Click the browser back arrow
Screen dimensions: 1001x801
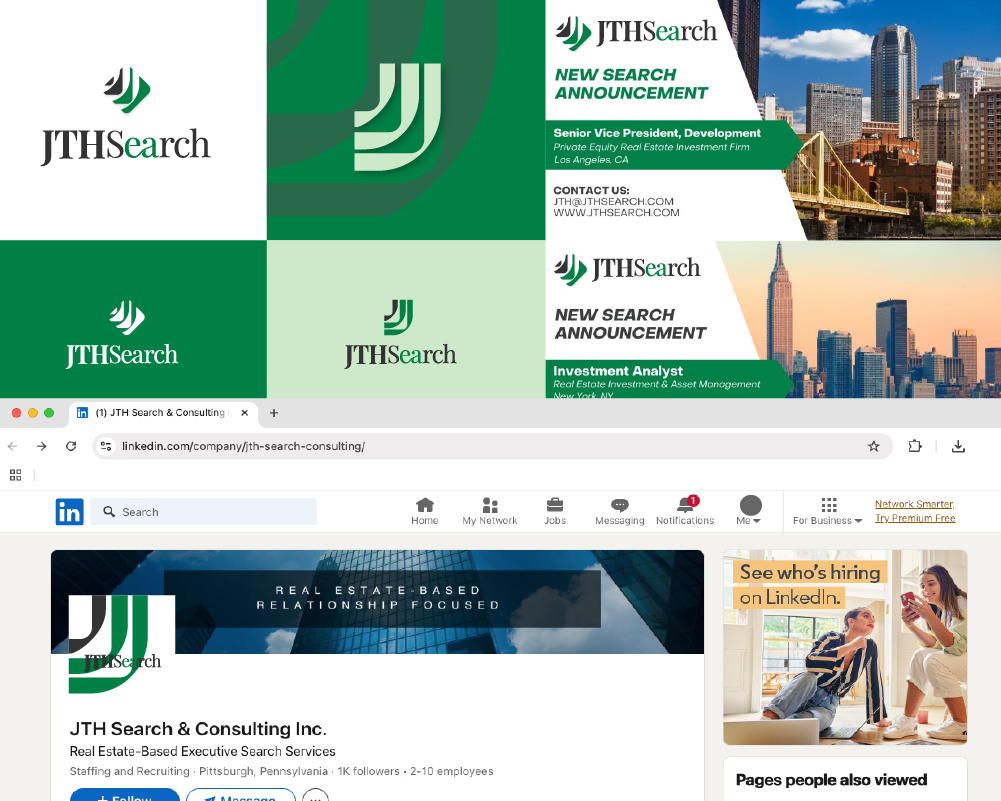(x=13, y=446)
